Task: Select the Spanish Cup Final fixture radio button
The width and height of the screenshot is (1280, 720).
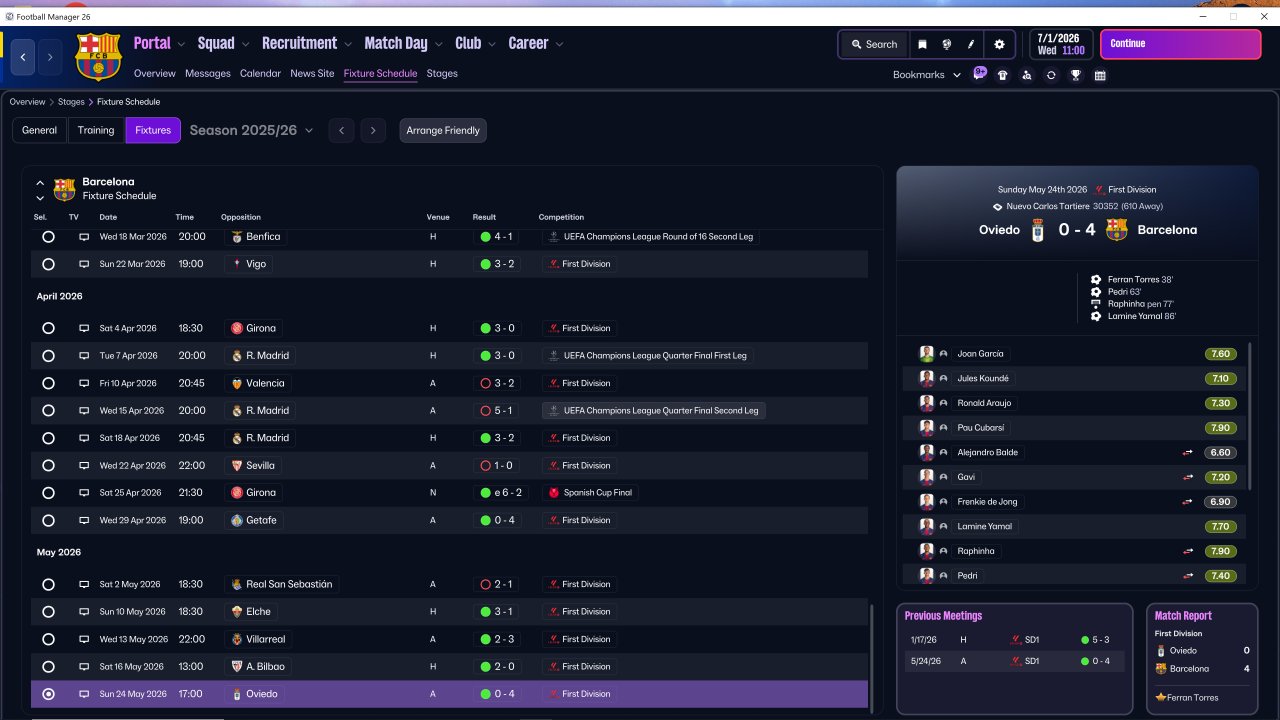Action: click(48, 493)
